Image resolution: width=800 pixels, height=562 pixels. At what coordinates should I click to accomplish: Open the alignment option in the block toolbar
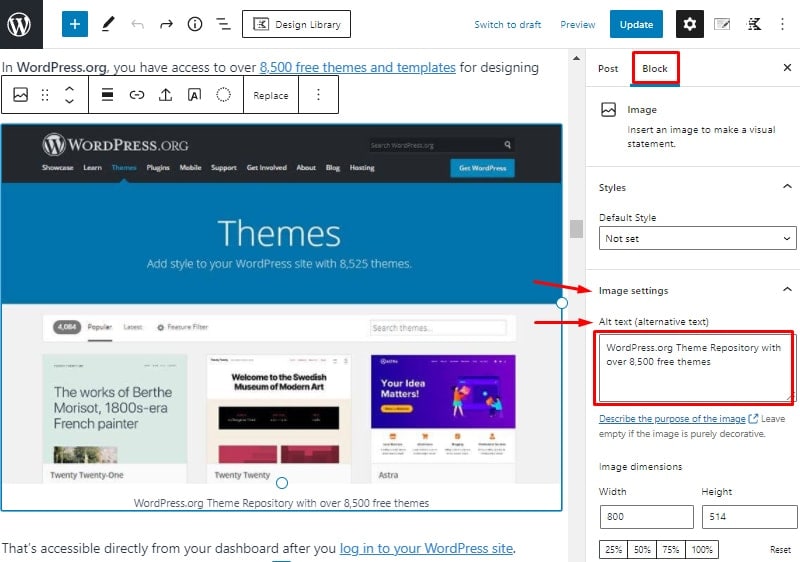coord(107,94)
